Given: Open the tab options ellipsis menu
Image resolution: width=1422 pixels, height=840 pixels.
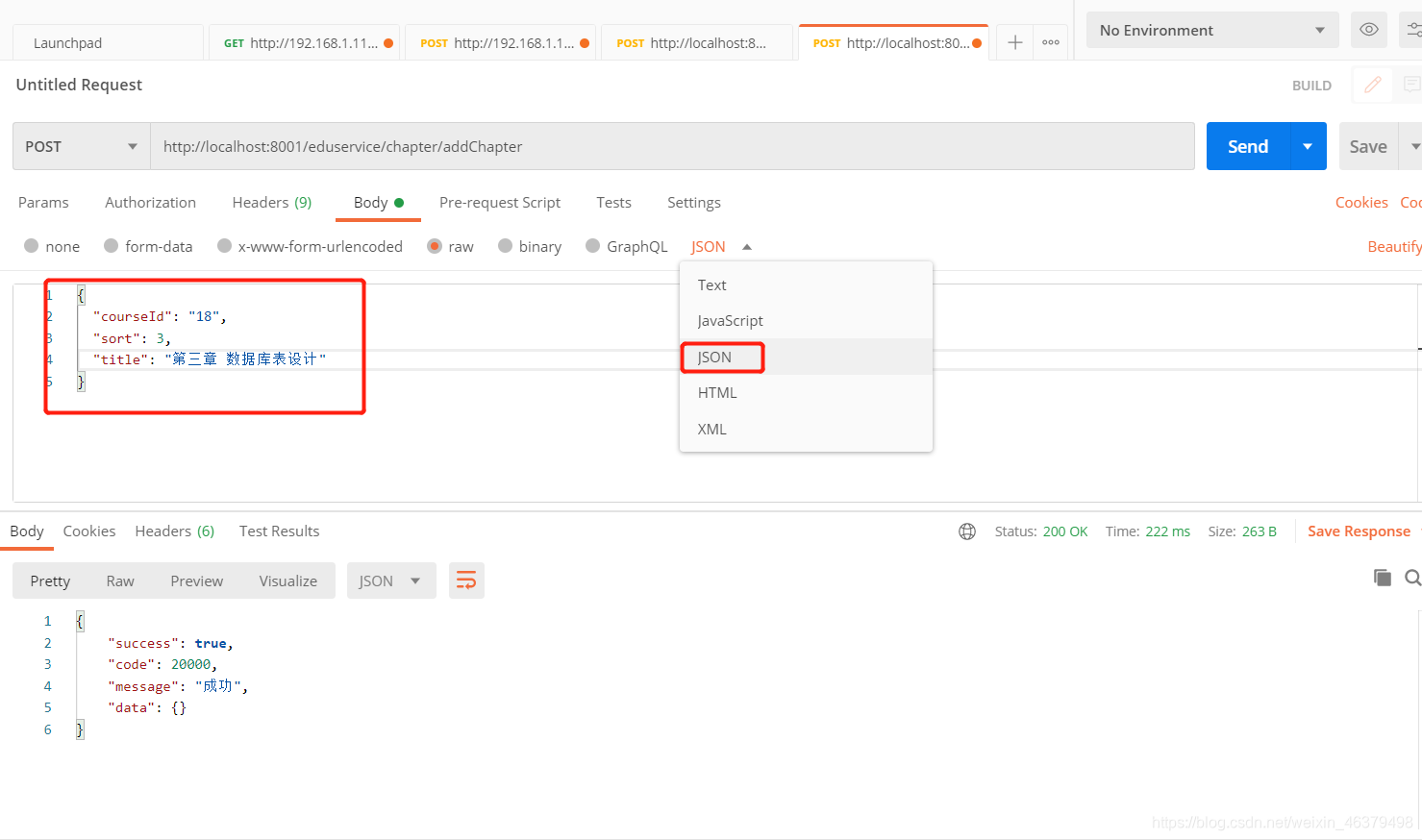Looking at the screenshot, I should tap(1051, 42).
